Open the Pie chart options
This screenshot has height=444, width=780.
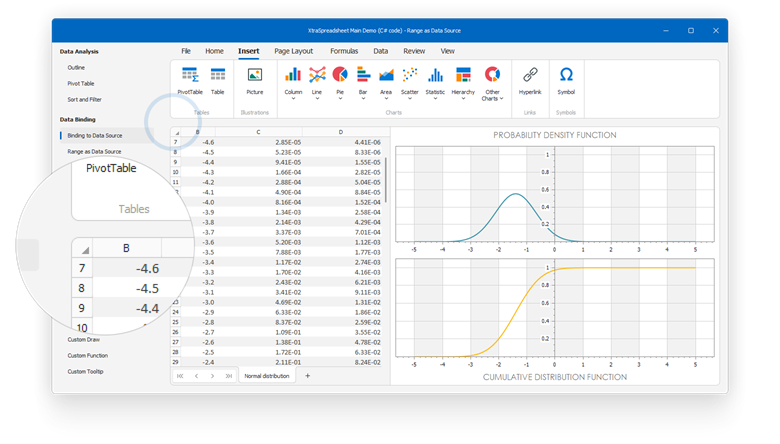click(x=340, y=83)
